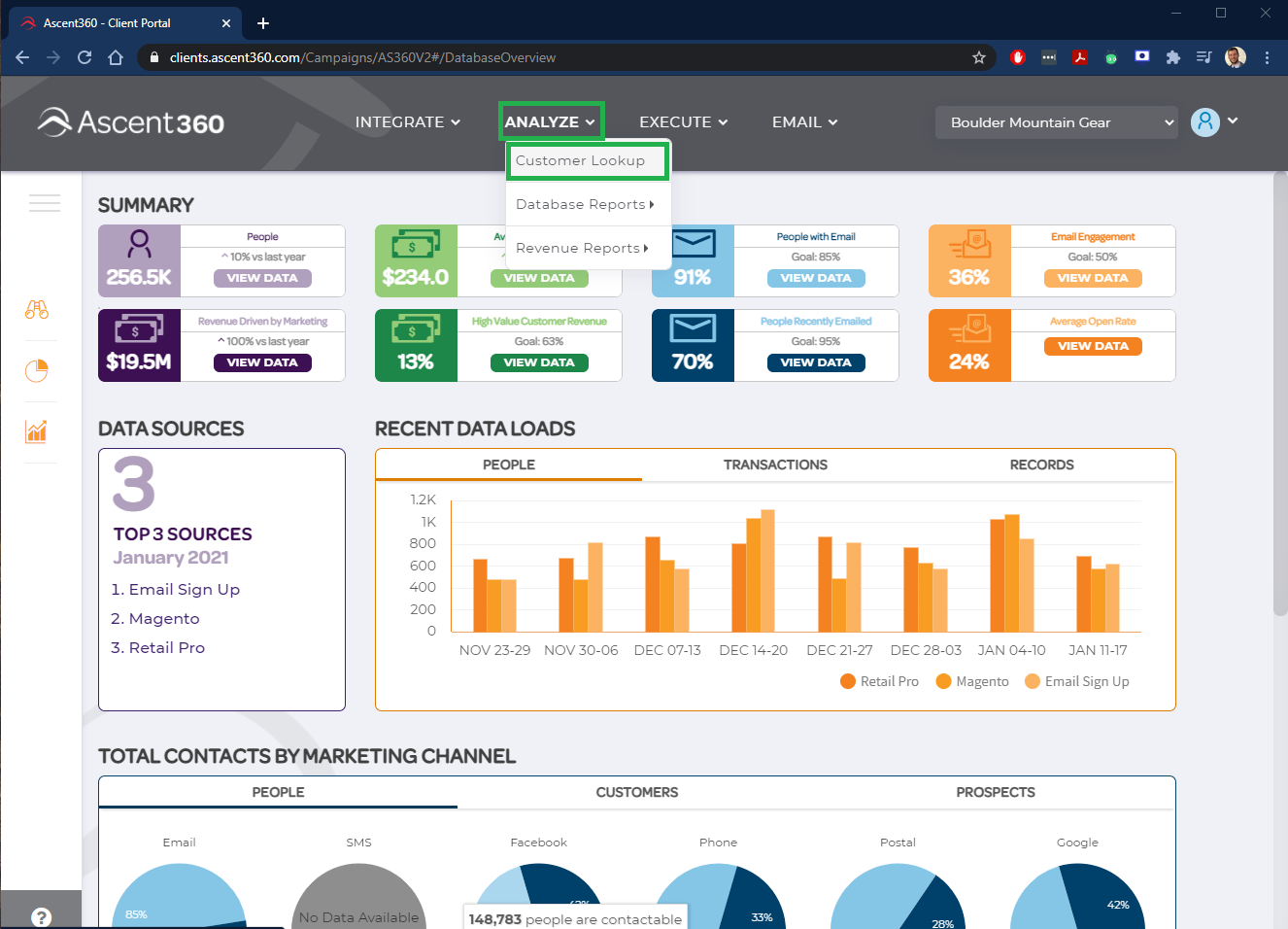Switch to the CUSTOMERS marketing channel tab

click(637, 793)
